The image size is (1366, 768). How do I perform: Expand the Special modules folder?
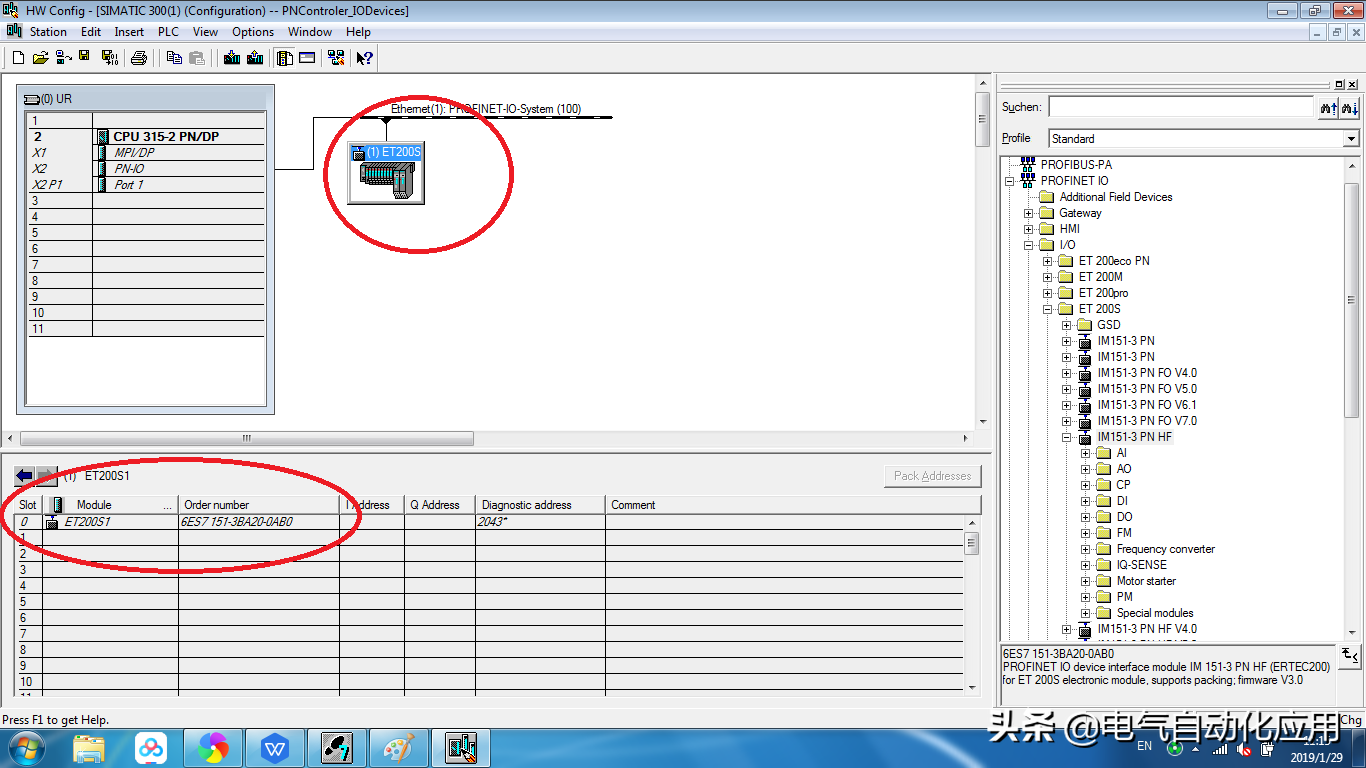(1085, 613)
